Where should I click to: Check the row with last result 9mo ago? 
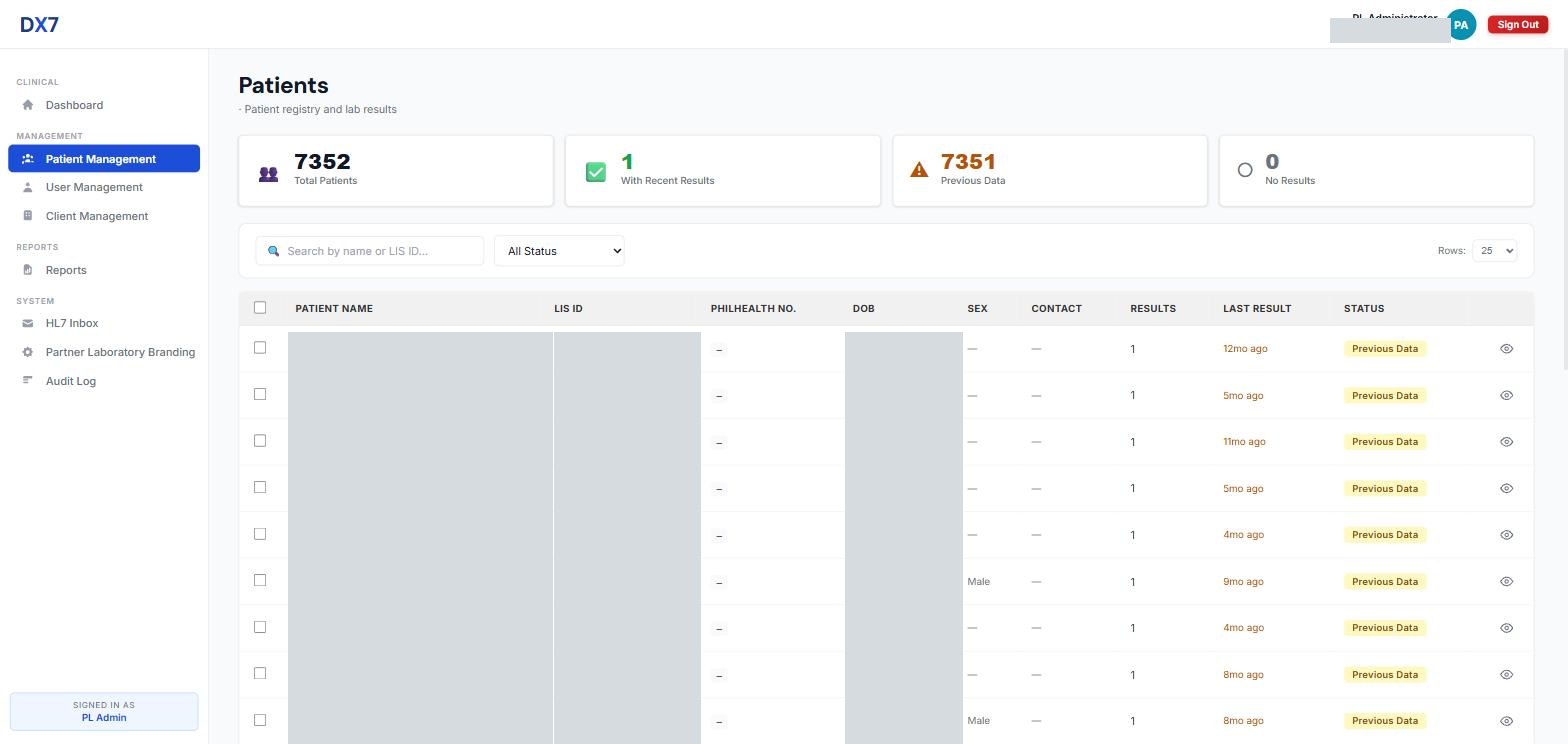[260, 580]
